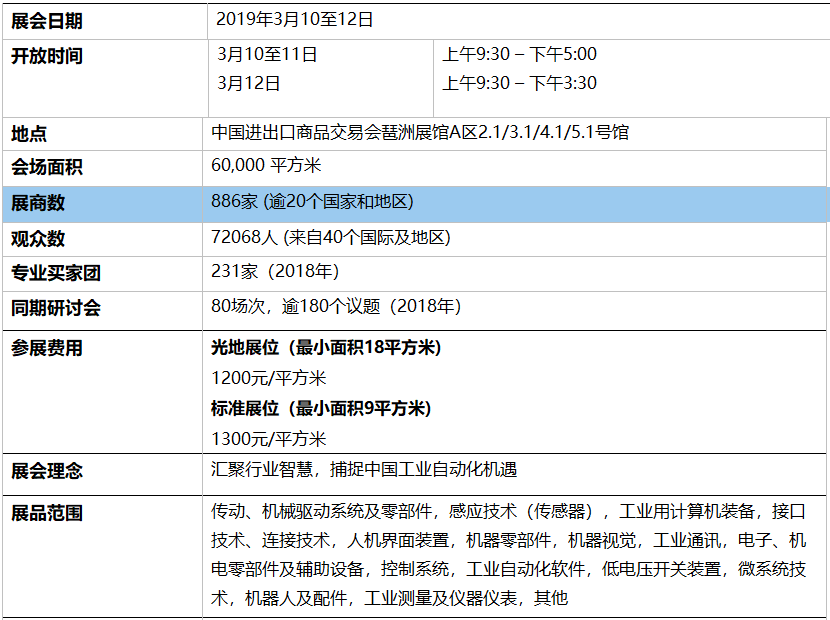830x620 pixels.
Task: Click the venue address mentioning 琶洲展馆A区
Action: [420, 132]
